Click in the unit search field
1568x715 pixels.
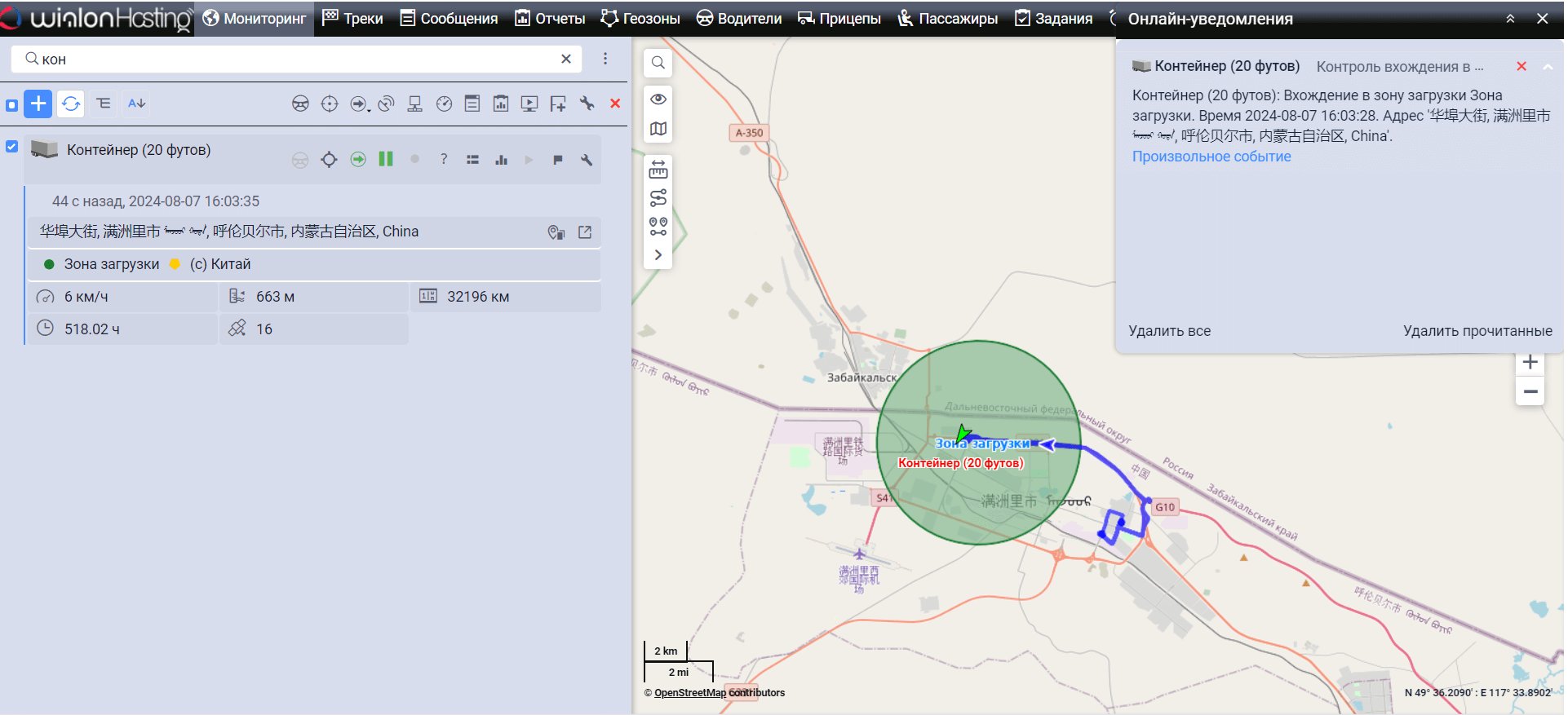[x=294, y=60]
